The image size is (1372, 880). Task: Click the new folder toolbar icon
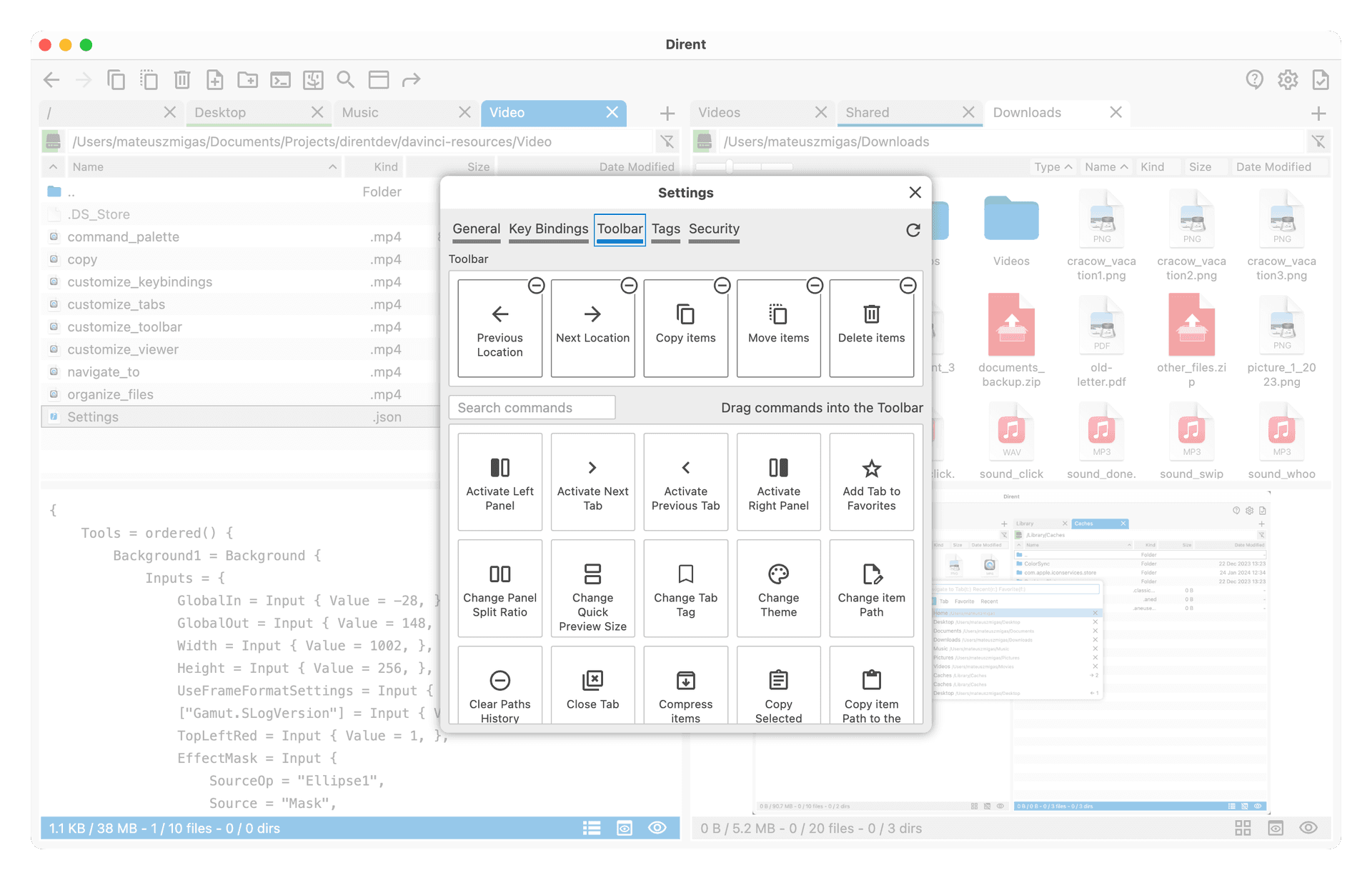tap(248, 79)
